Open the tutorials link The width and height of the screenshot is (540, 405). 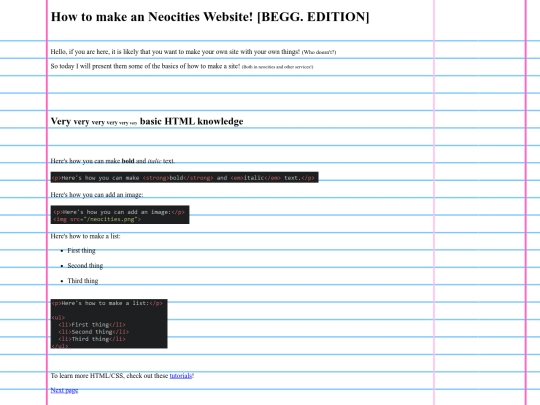coord(180,376)
